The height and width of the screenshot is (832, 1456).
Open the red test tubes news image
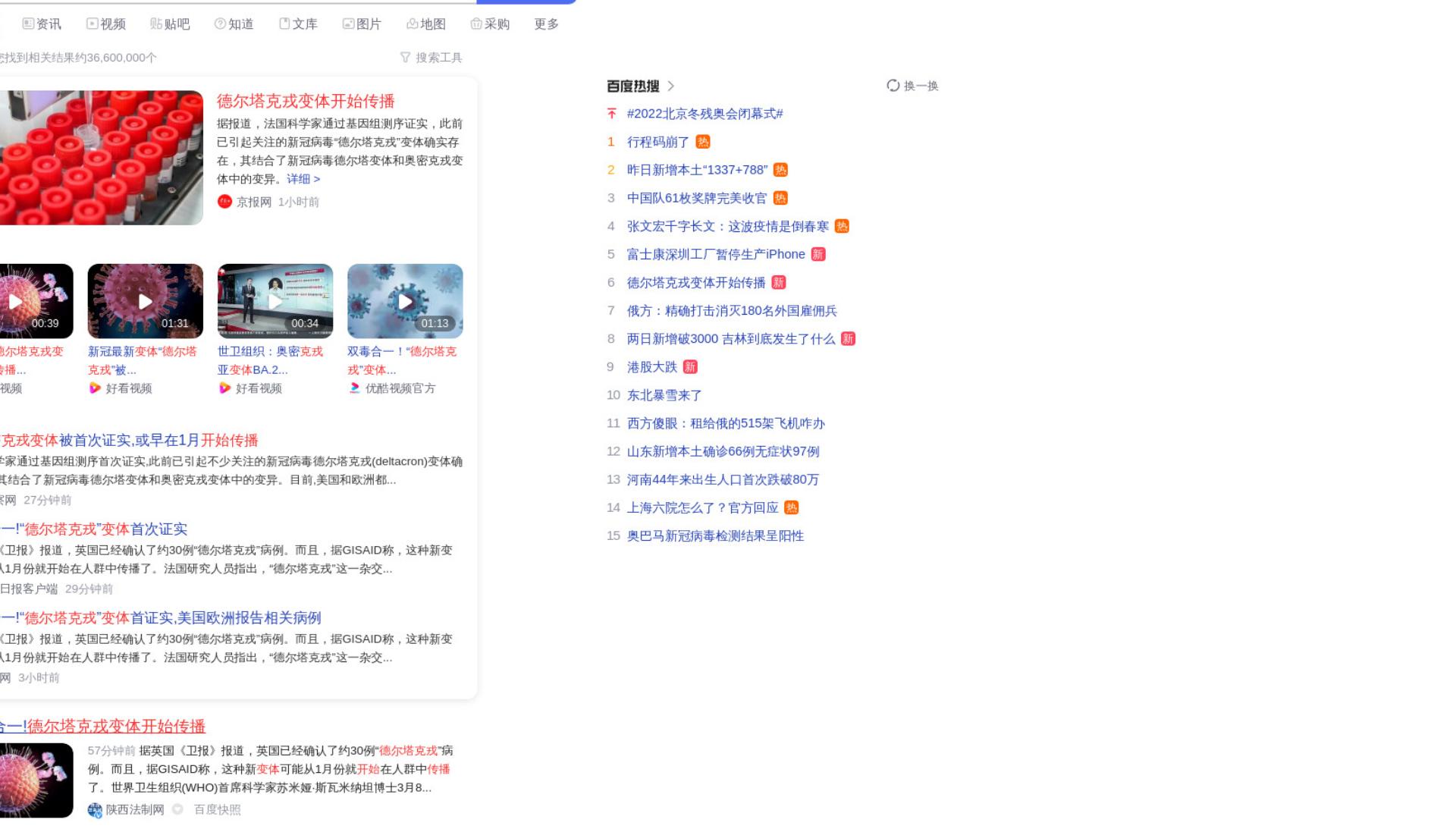pos(100,158)
